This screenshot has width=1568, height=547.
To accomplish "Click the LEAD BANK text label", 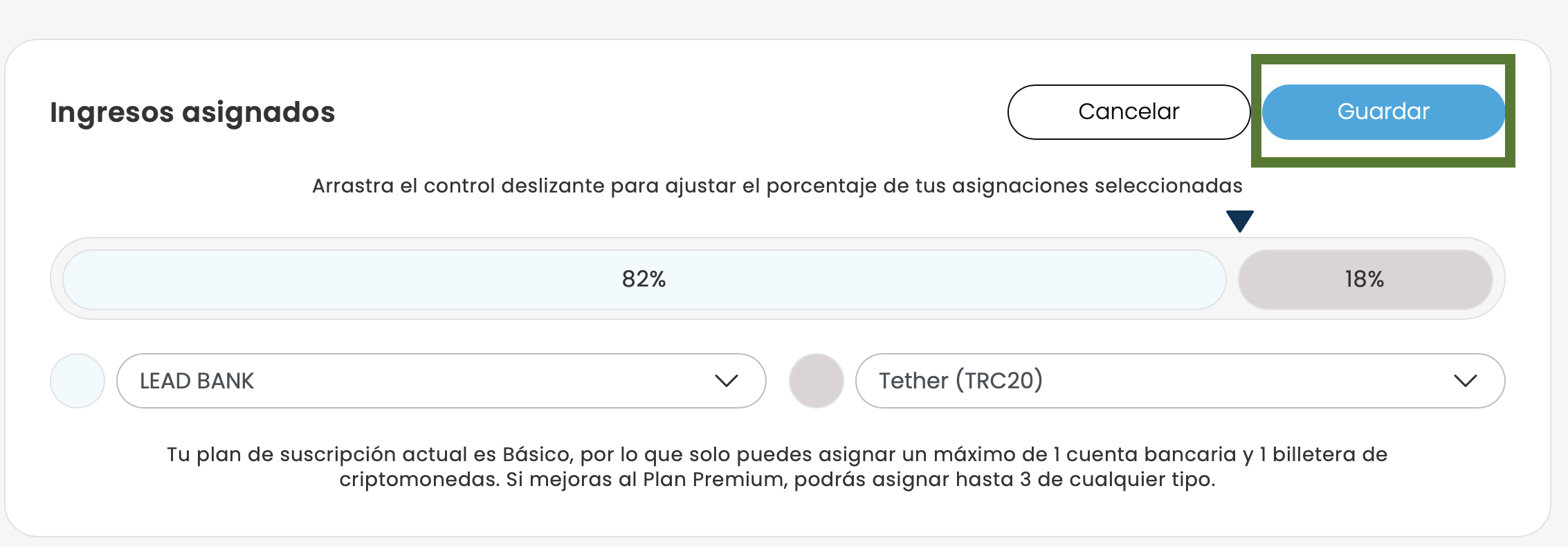I will [x=197, y=381].
